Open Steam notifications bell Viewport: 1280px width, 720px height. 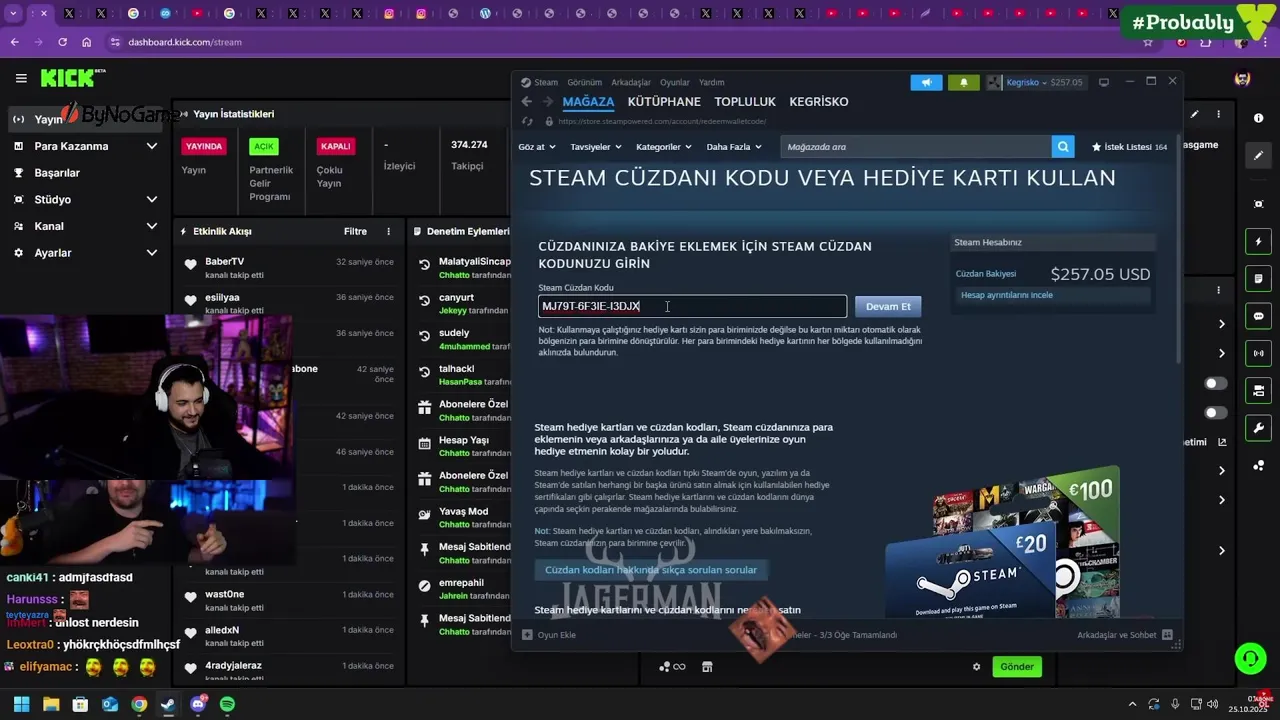(964, 82)
